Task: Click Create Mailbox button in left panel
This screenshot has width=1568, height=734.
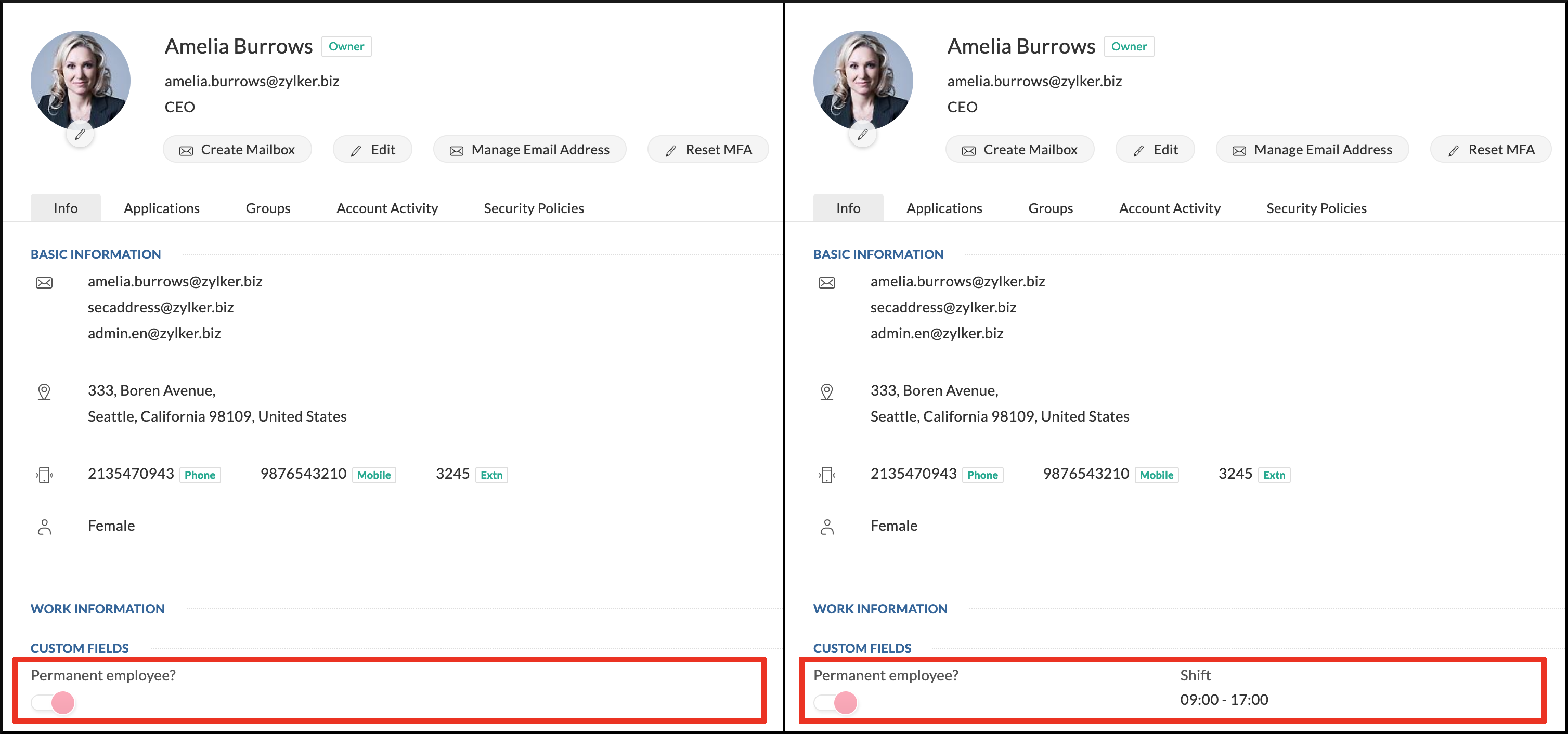Action: (237, 150)
